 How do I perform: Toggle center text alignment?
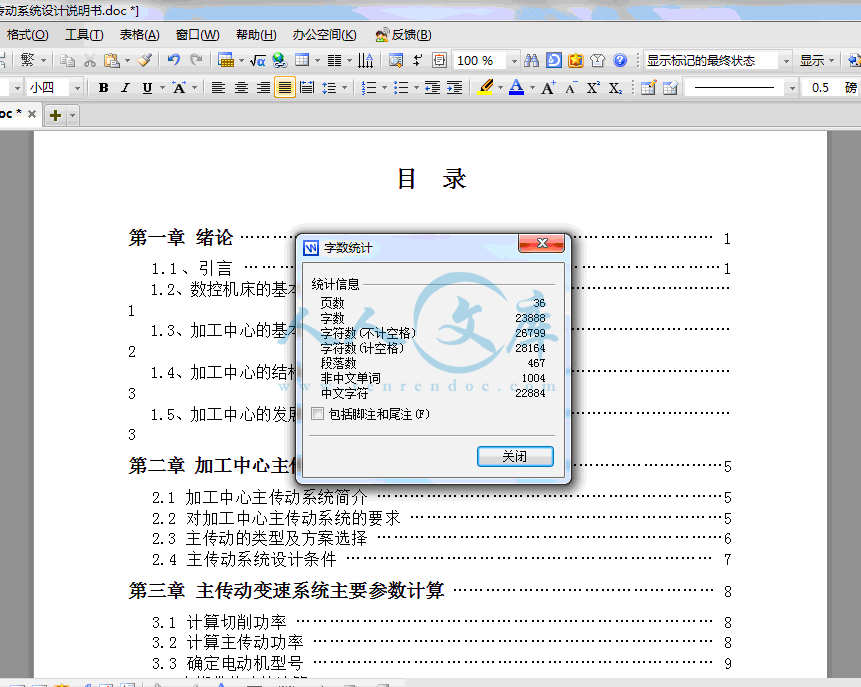tap(241, 87)
